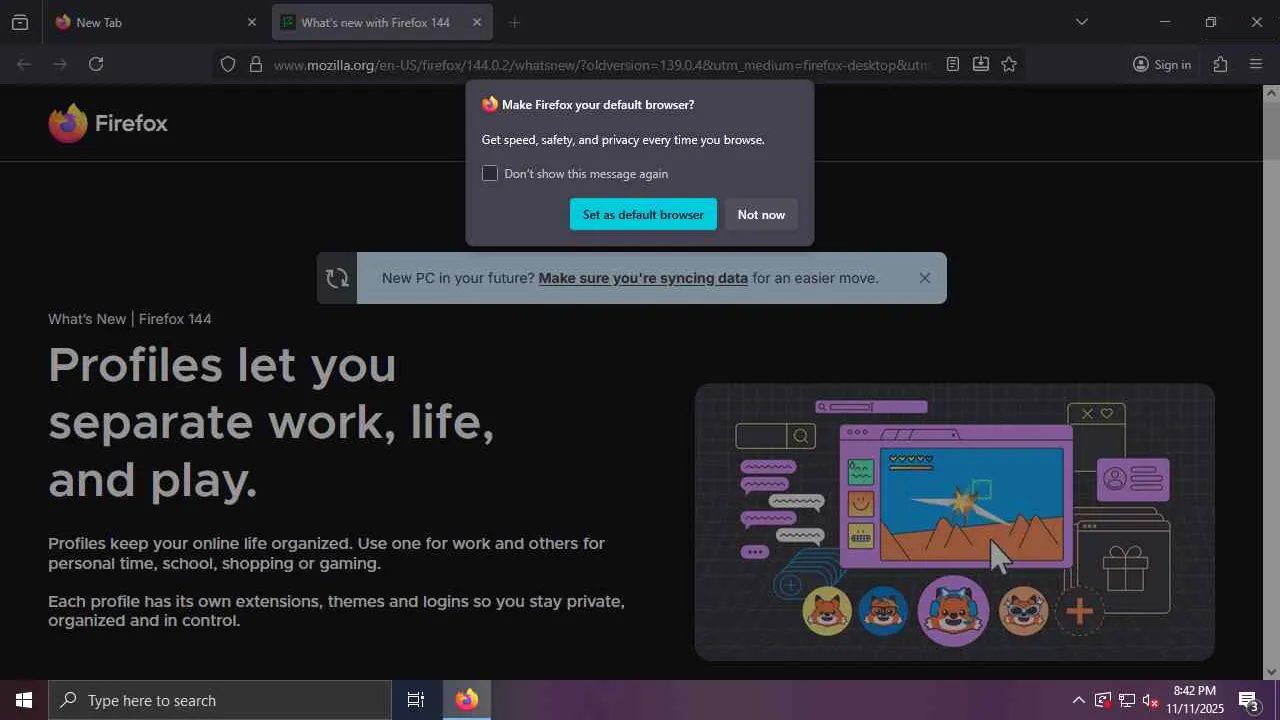Show site security info via the padlock
The image size is (1280, 720).
click(256, 64)
